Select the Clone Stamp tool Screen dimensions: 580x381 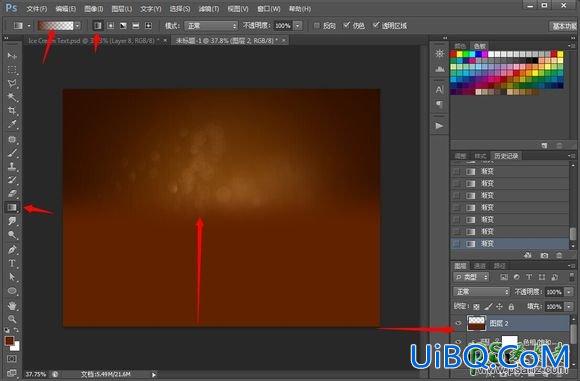12,166
